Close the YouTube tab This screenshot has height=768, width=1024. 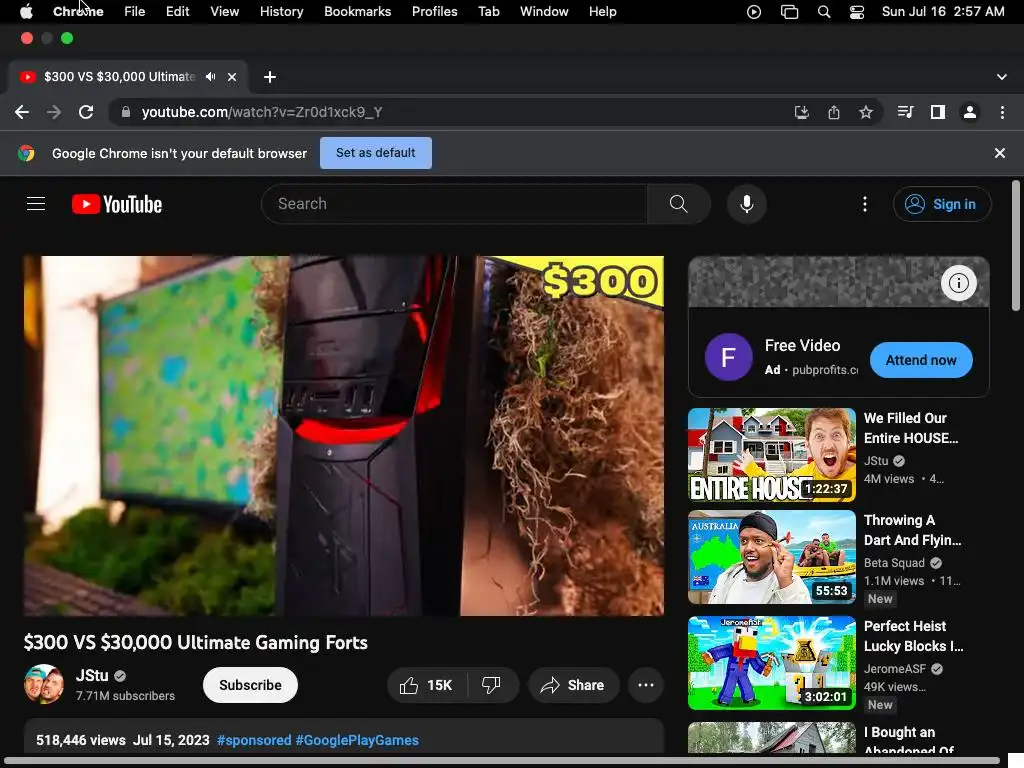[232, 77]
